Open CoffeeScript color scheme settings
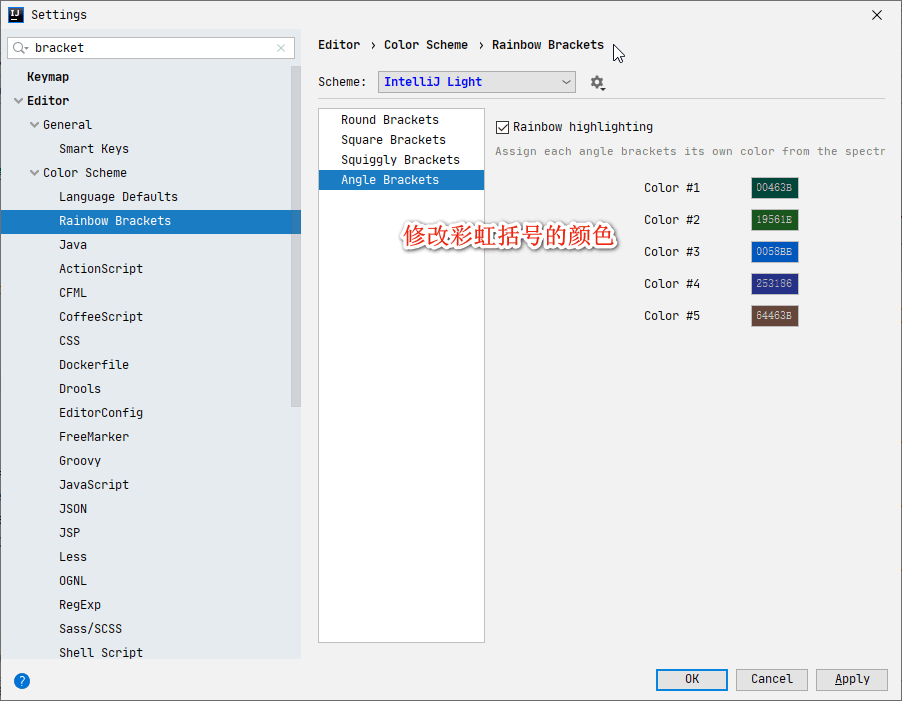 [x=101, y=317]
